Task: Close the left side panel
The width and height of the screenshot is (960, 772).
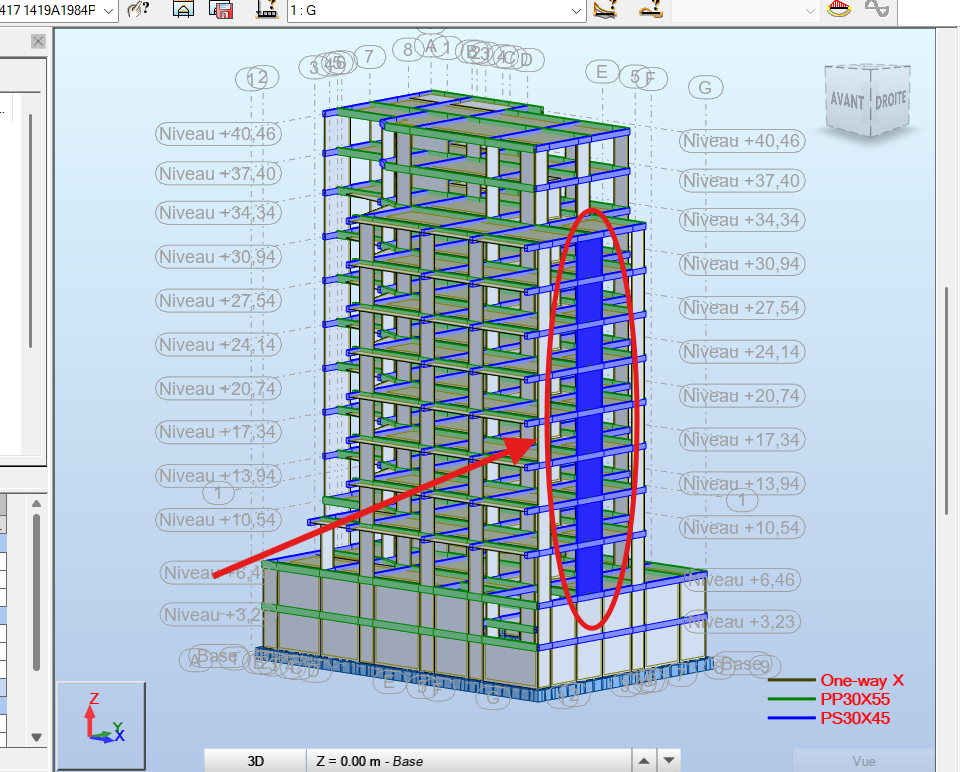Action: (x=38, y=41)
